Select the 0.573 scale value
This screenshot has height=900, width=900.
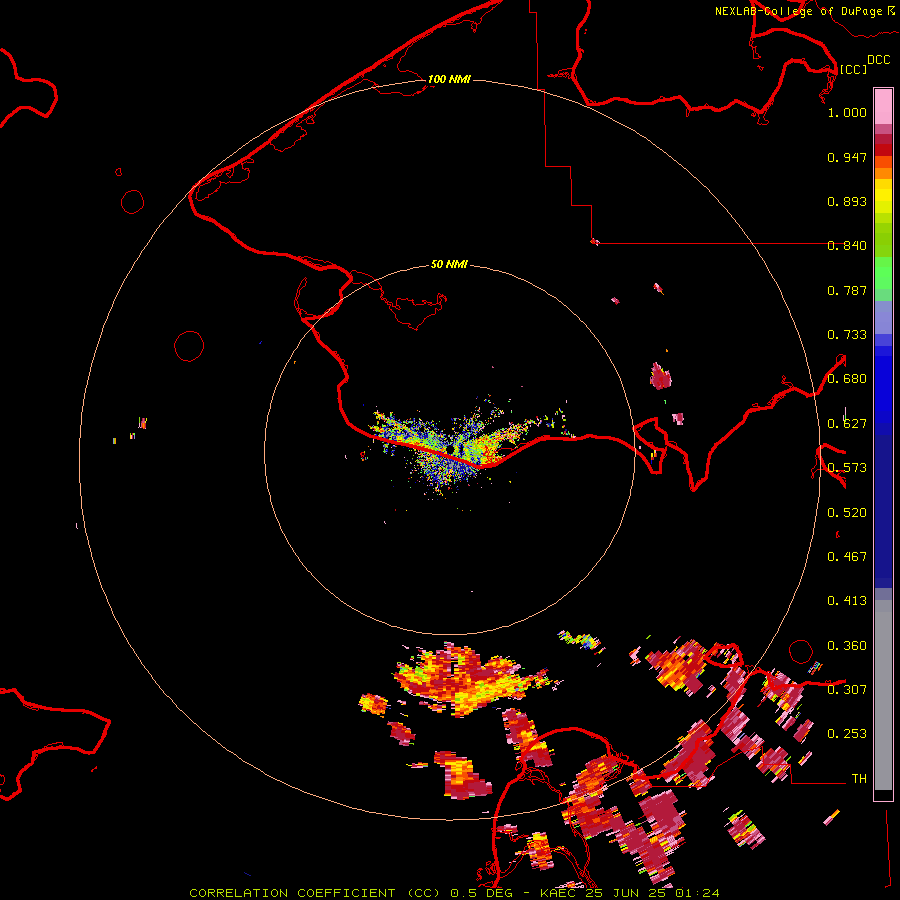point(847,468)
